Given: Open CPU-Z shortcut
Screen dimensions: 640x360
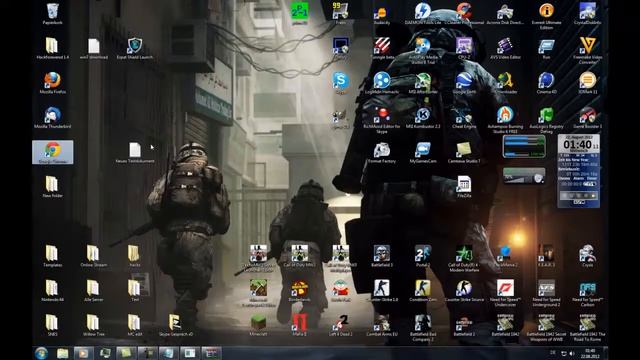Looking at the screenshot, I should (464, 48).
